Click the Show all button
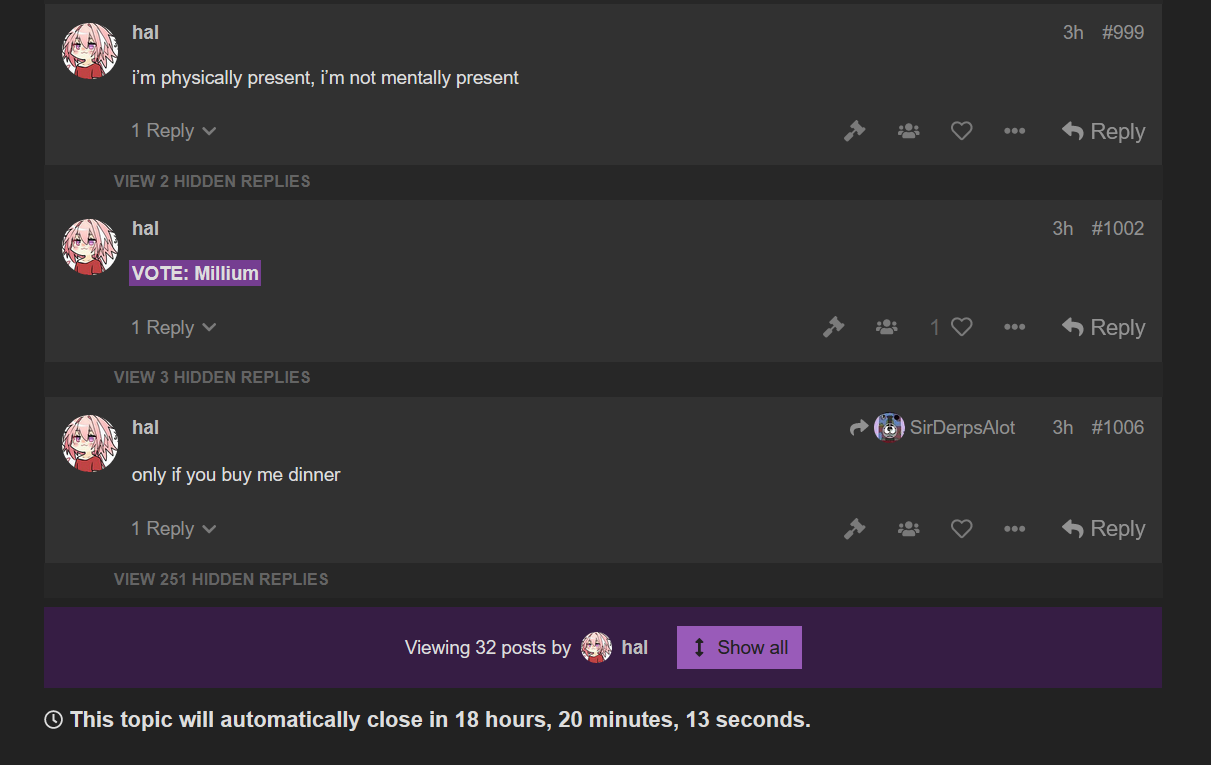Image resolution: width=1211 pixels, height=765 pixels. click(x=739, y=647)
